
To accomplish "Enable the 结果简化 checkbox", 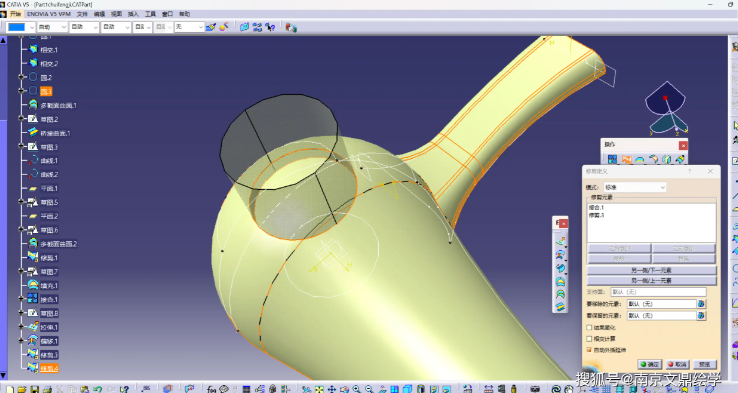I will [x=589, y=327].
